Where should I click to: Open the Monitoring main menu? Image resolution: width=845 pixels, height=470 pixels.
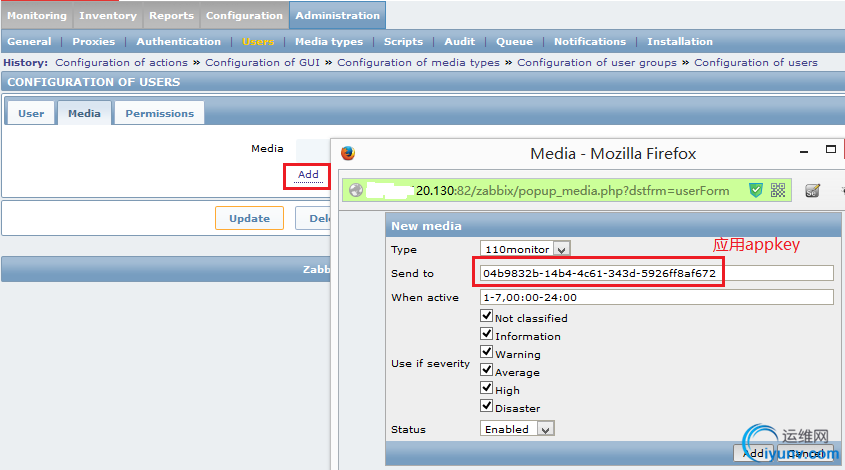tap(37, 16)
